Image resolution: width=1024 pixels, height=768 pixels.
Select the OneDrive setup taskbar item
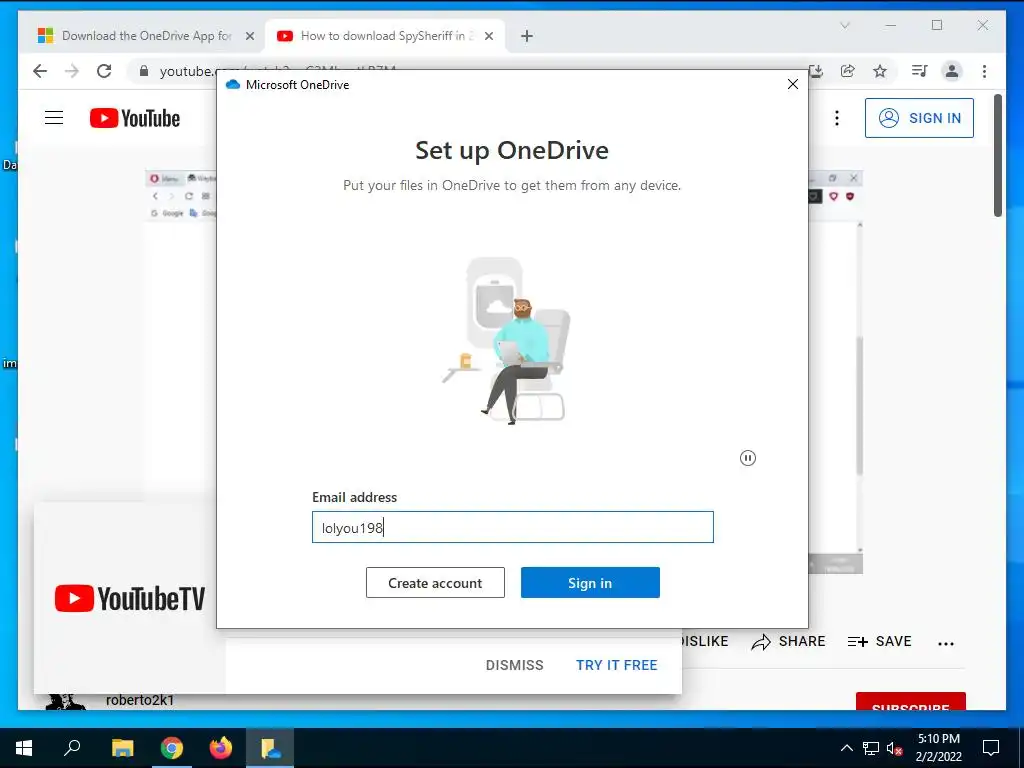(x=270, y=748)
